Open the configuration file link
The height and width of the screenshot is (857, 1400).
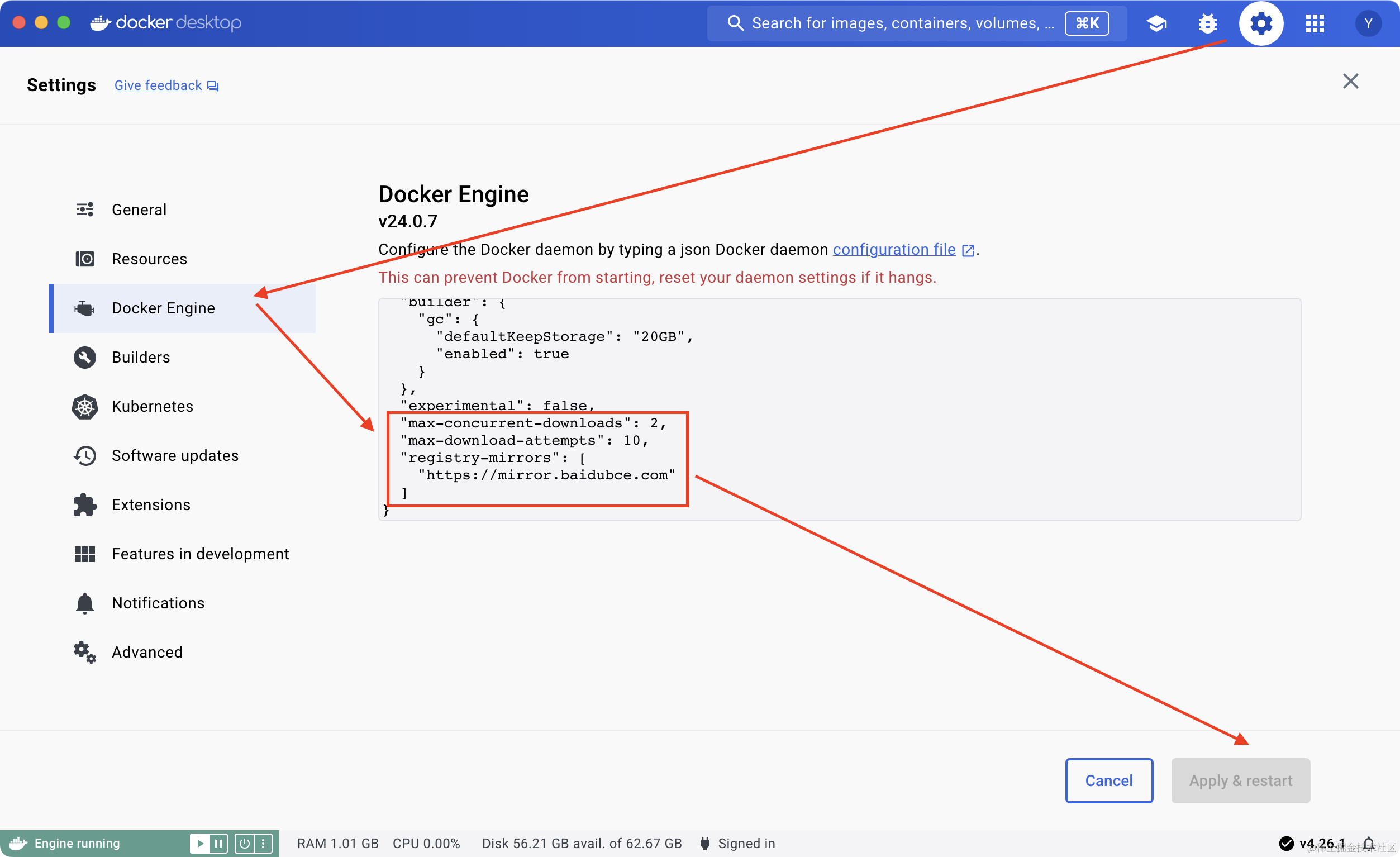click(894, 250)
